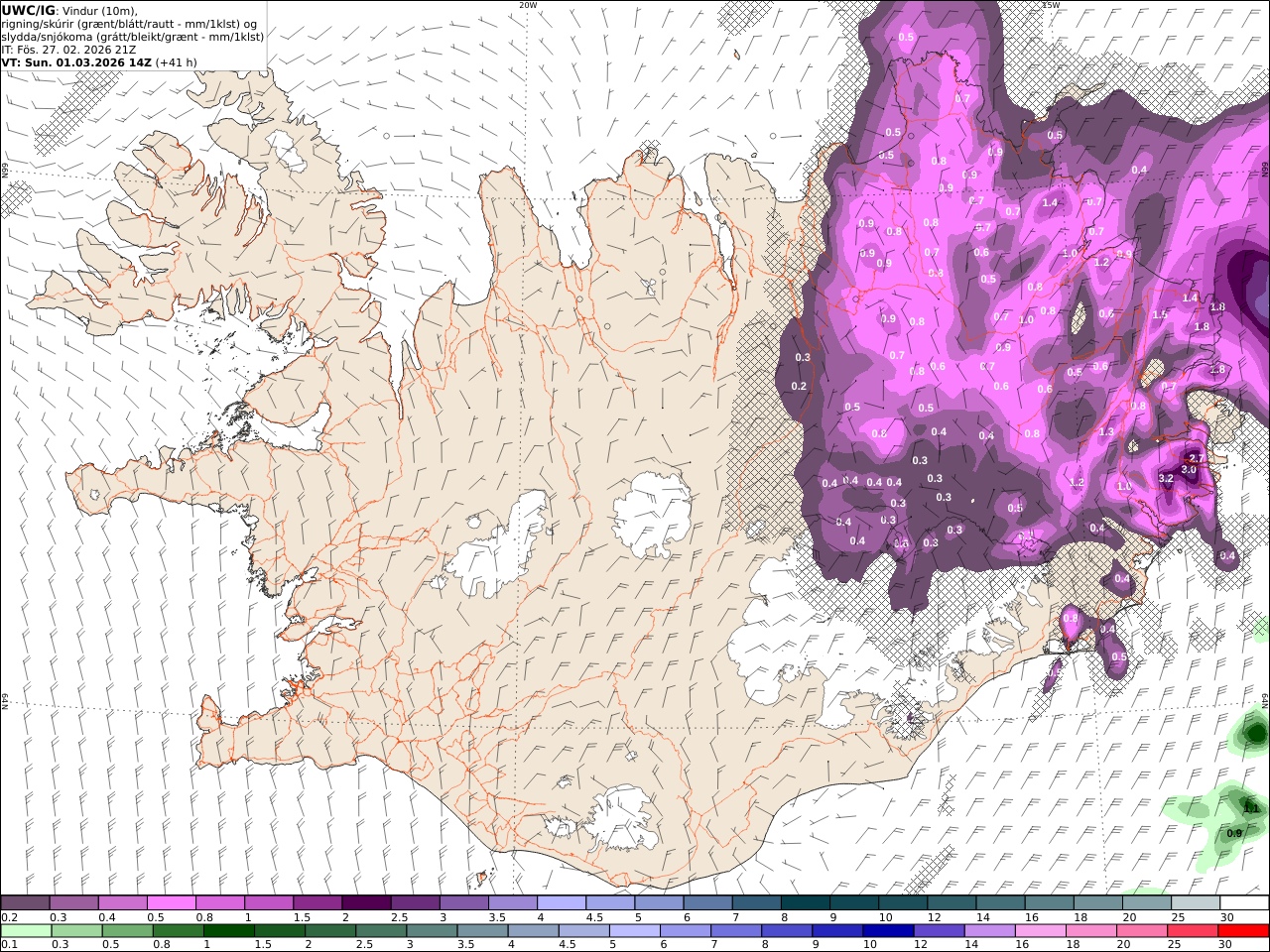Image resolution: width=1270 pixels, height=952 pixels.
Task: Select the dark purple 2–2.5 snow legend swatch
Action: click(366, 902)
